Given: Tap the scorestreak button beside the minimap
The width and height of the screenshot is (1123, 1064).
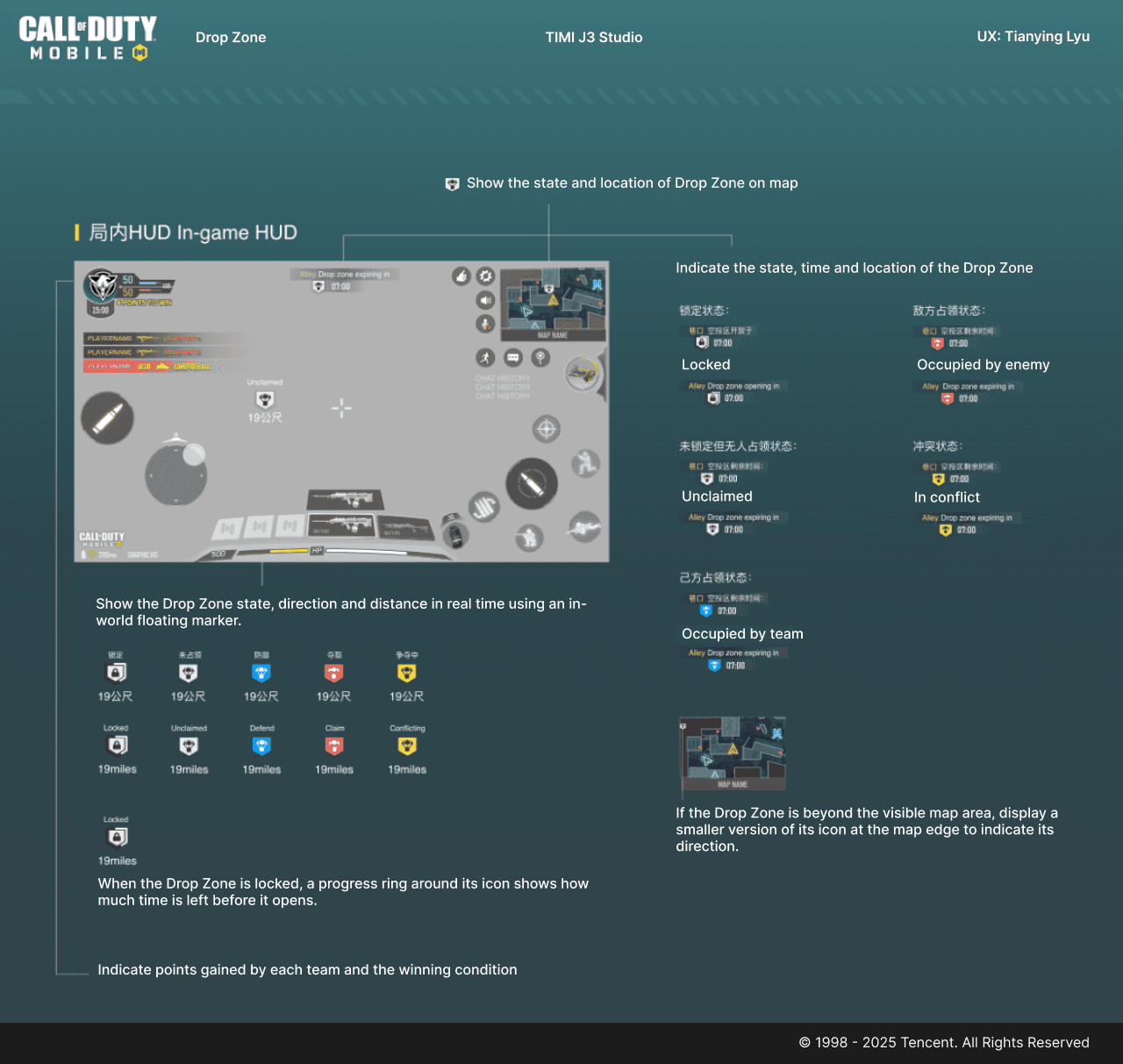Looking at the screenshot, I should coord(582,374).
